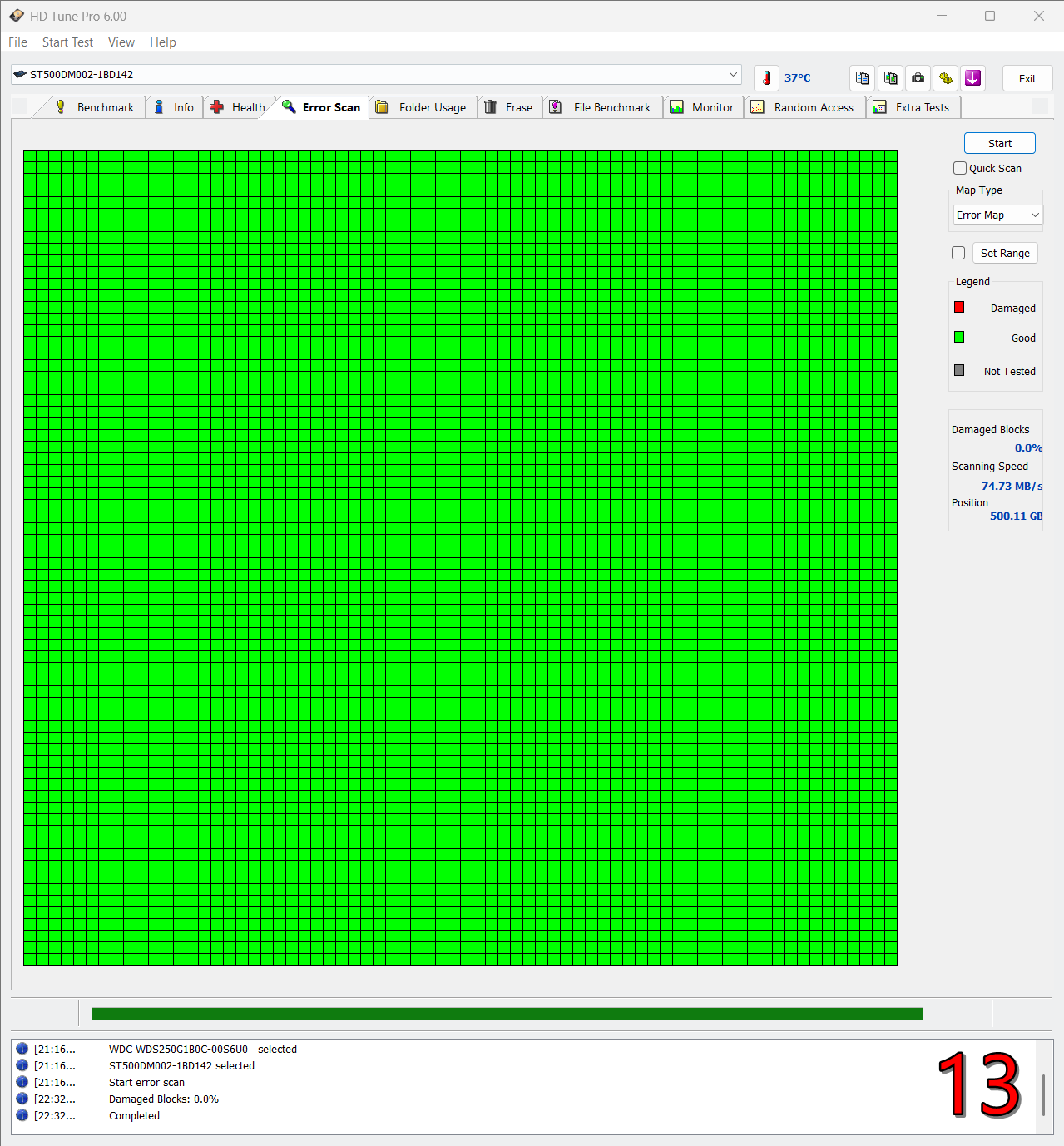
Task: Open the Random Access tab
Action: coord(804,107)
